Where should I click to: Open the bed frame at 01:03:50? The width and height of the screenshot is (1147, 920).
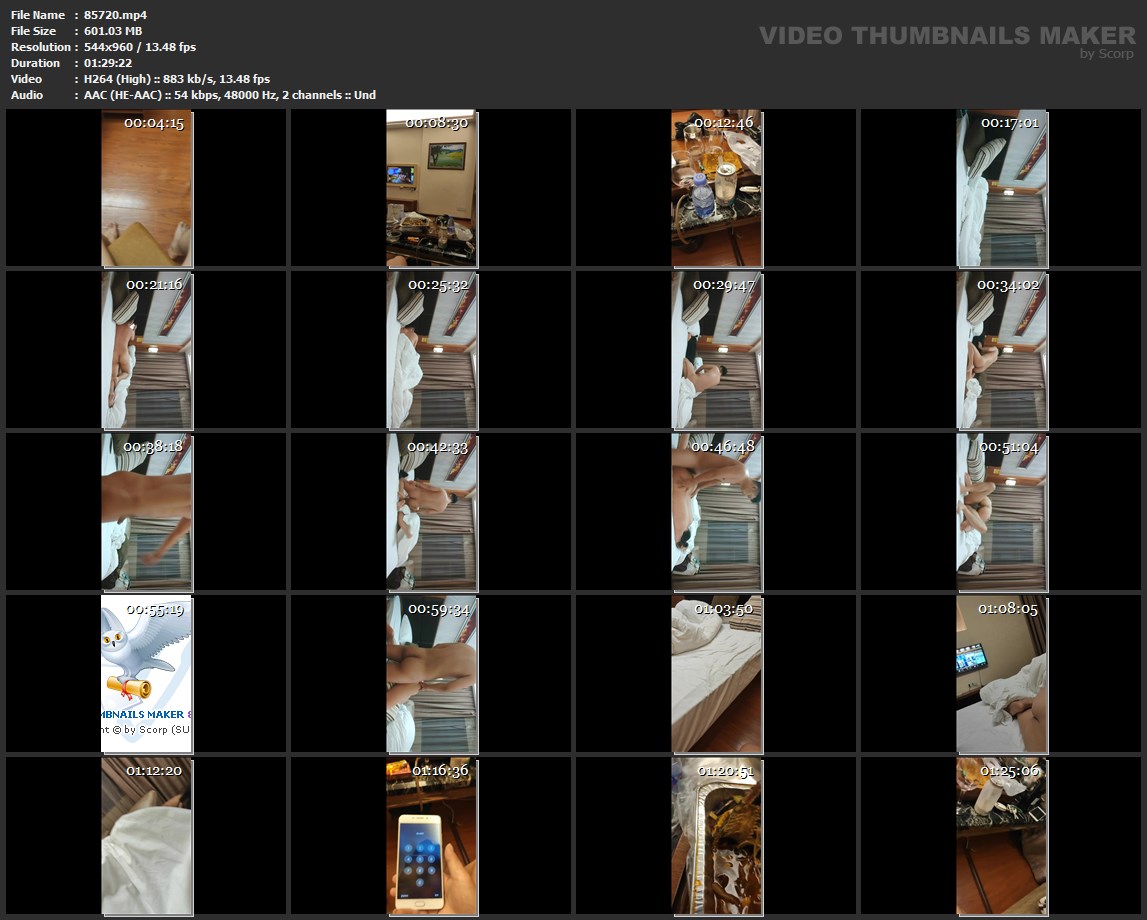[x=716, y=674]
